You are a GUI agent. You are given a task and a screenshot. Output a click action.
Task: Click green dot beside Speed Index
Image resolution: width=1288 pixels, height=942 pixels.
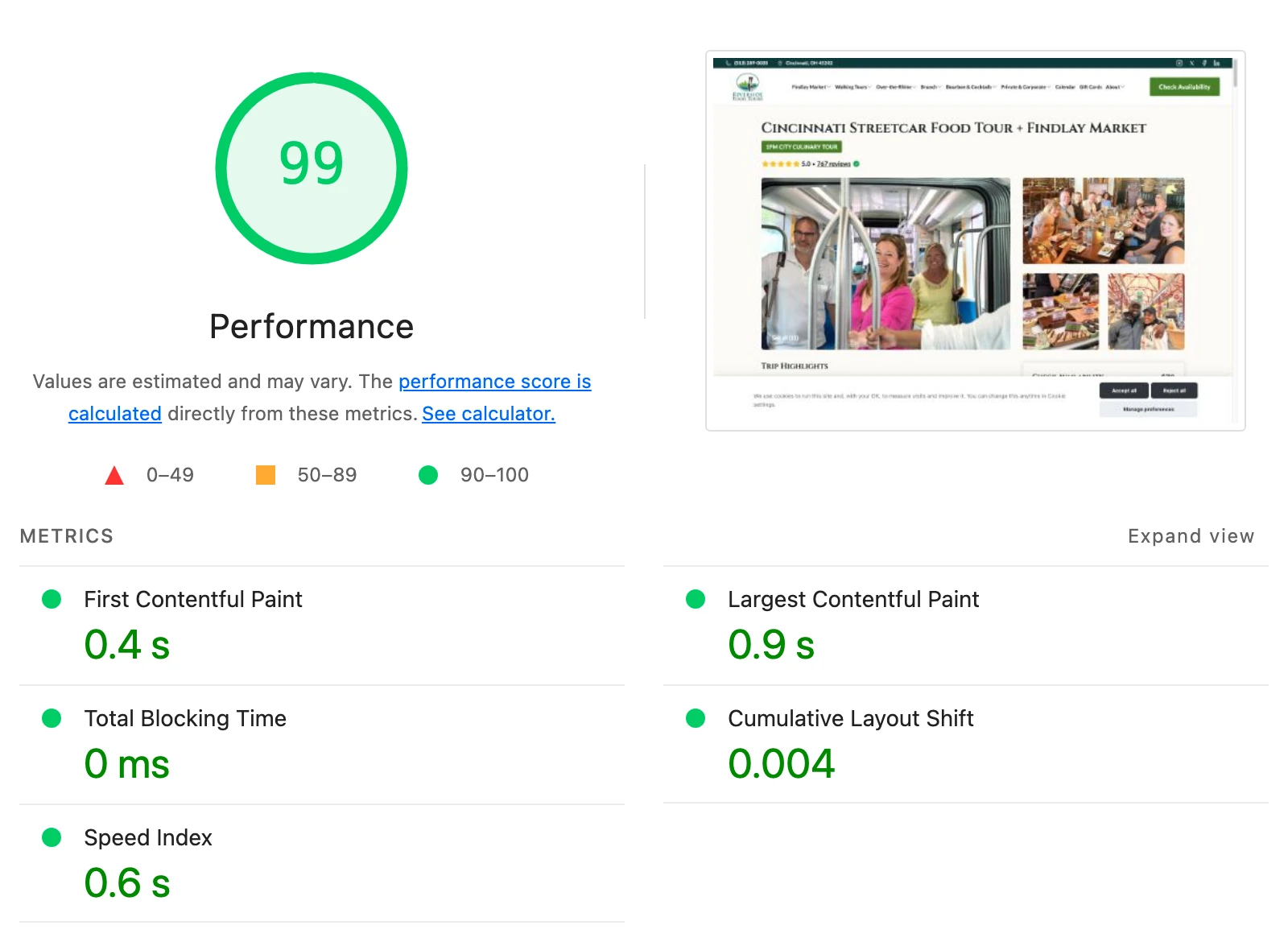(52, 837)
